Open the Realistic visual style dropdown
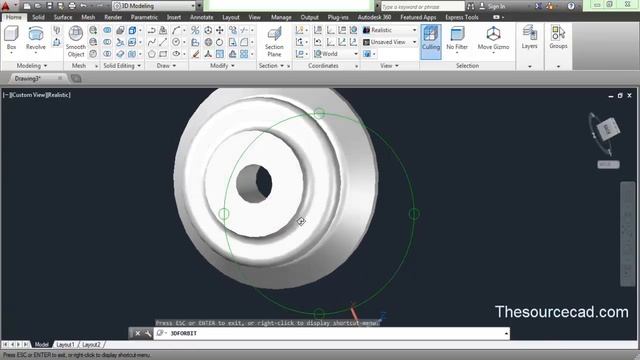This screenshot has height=360, width=640. [390, 30]
